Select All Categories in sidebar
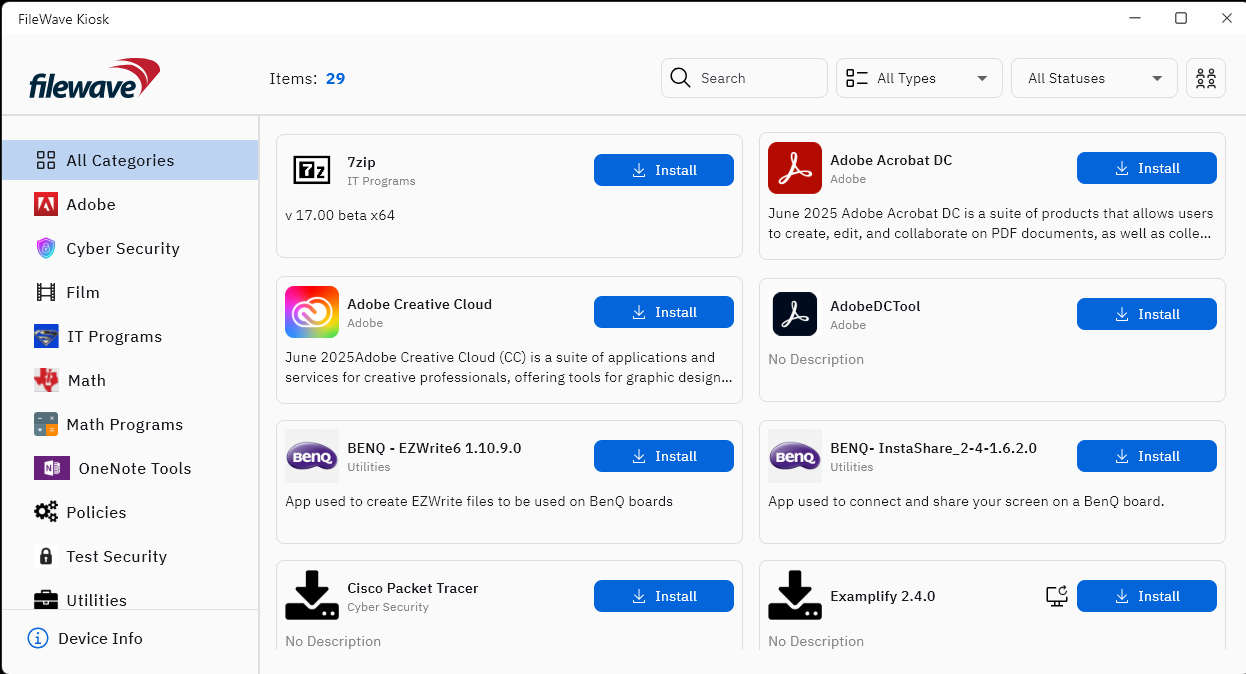Image resolution: width=1246 pixels, height=674 pixels. 130,160
